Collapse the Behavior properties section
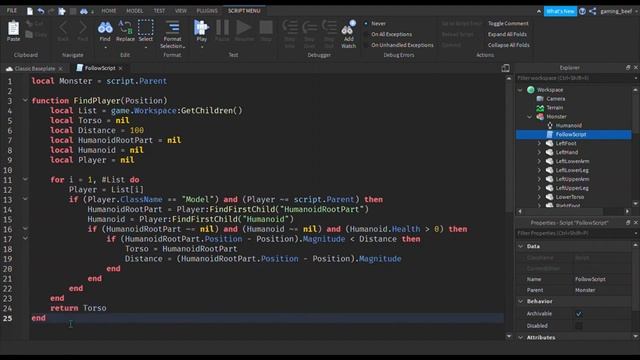Viewport: 640px width, 360px height. click(521, 301)
